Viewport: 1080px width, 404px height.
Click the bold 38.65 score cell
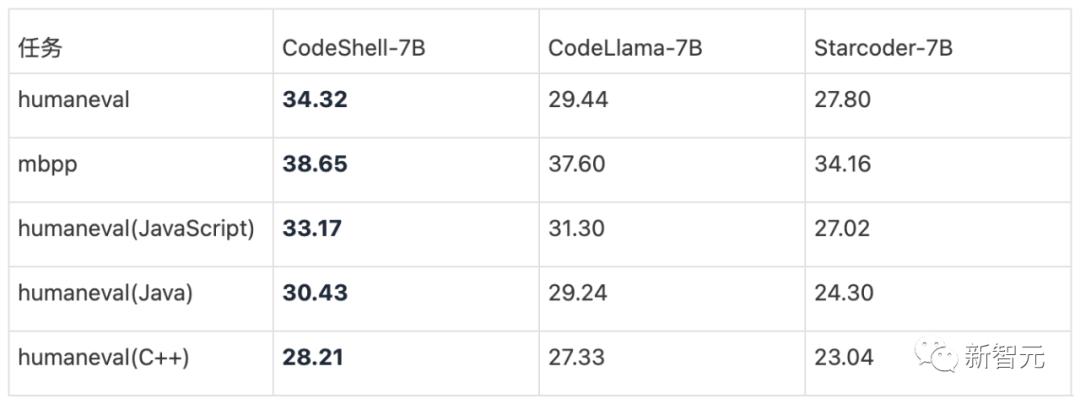pyautogui.click(x=314, y=164)
